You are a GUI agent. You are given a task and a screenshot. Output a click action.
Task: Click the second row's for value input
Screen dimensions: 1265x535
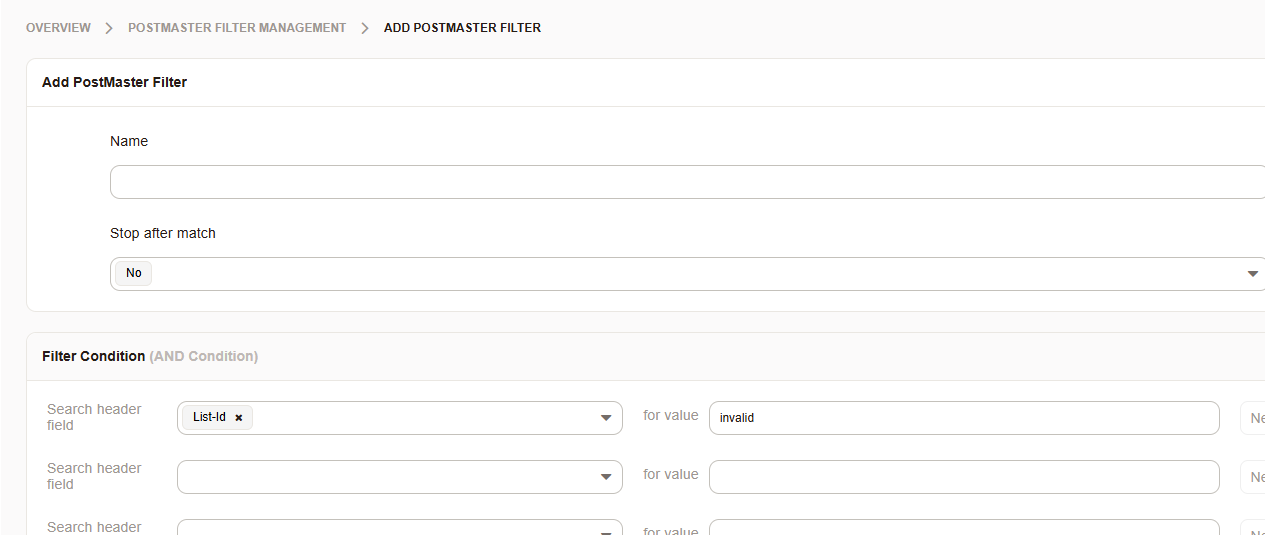(x=963, y=477)
